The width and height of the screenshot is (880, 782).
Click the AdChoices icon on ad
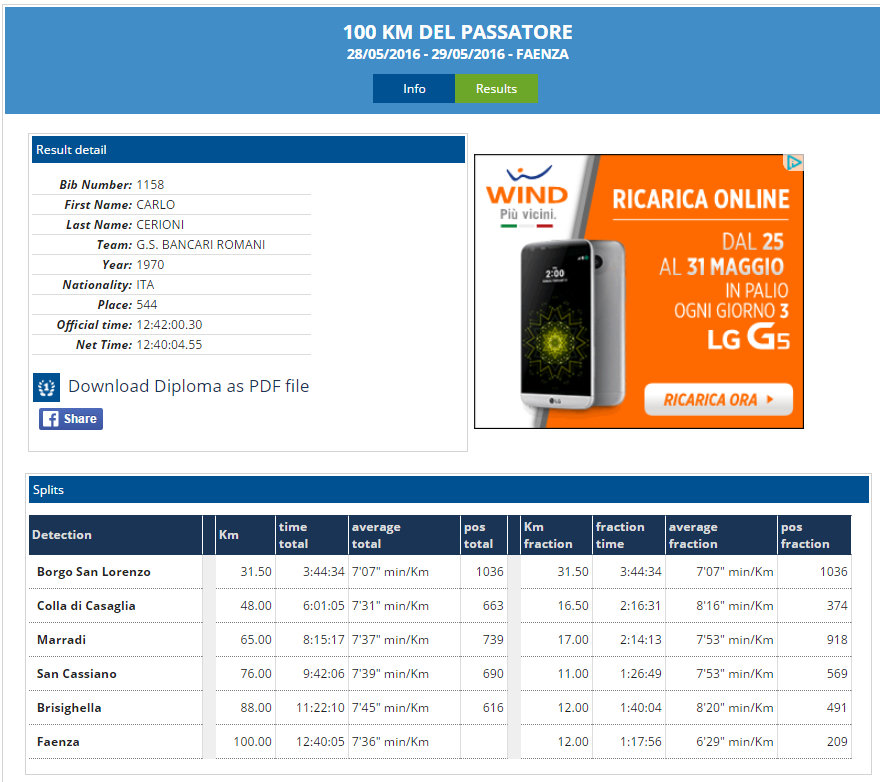(793, 163)
